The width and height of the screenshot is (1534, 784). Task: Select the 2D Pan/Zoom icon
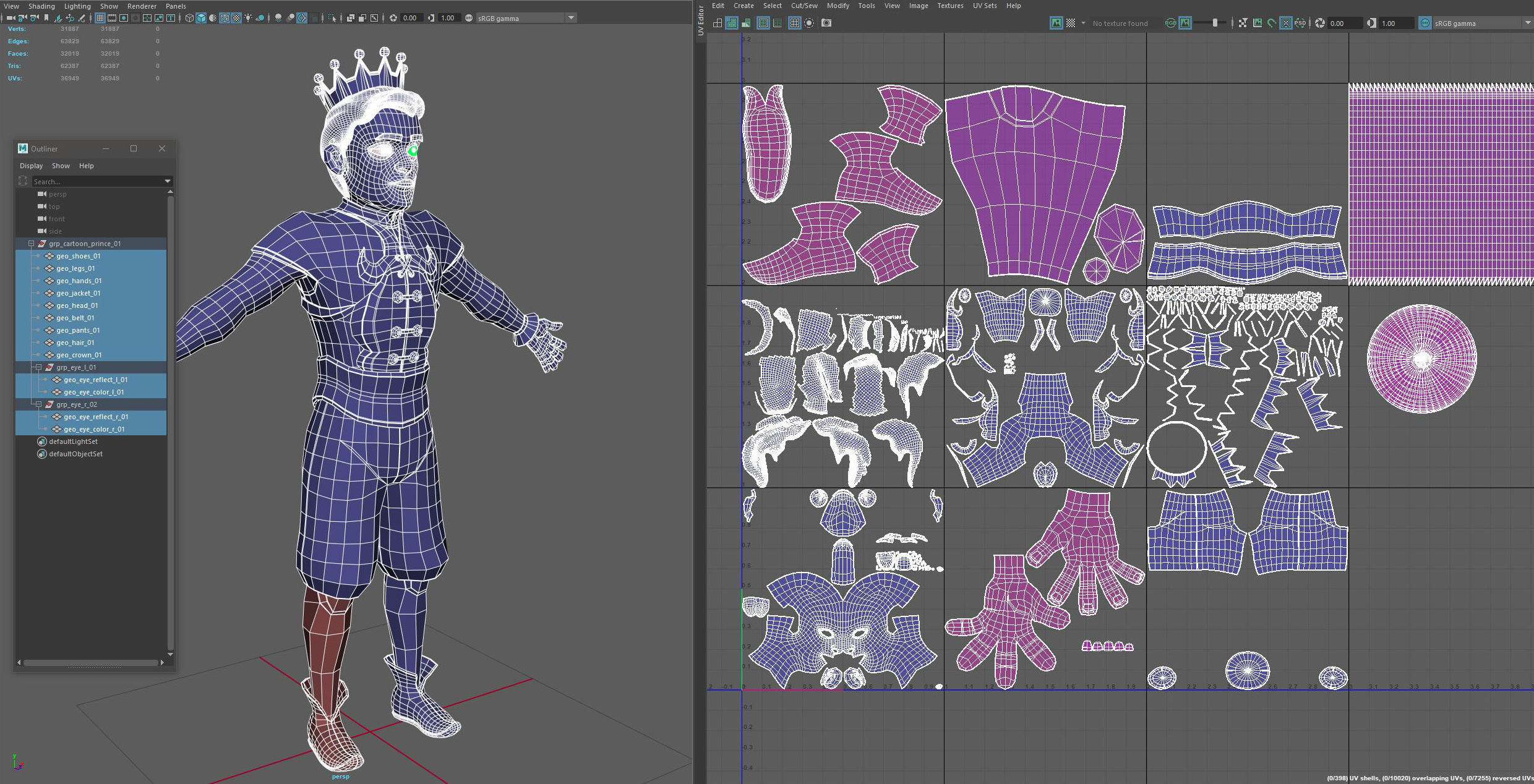click(x=70, y=18)
